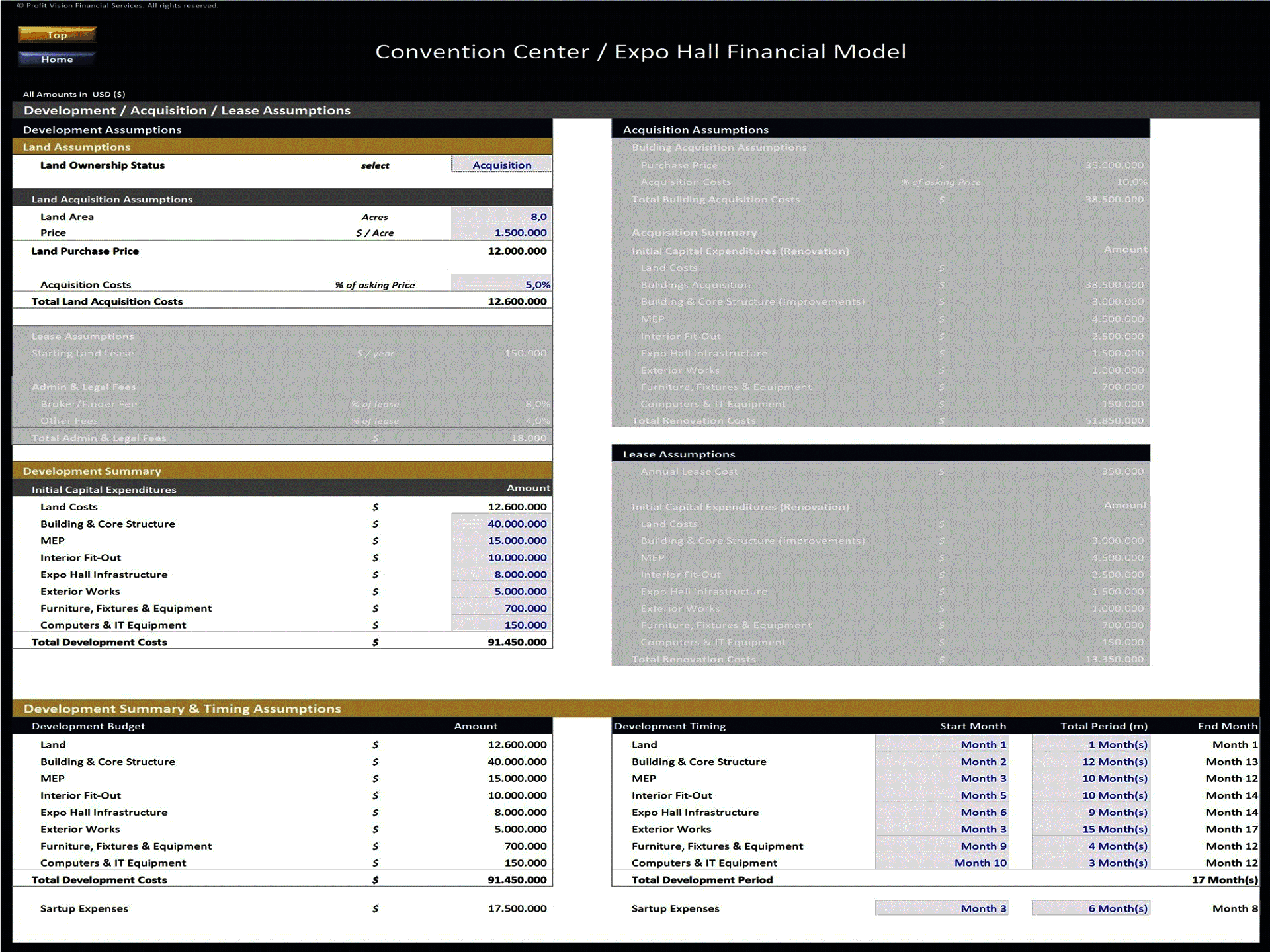Go to the Home sheet button

pos(57,59)
